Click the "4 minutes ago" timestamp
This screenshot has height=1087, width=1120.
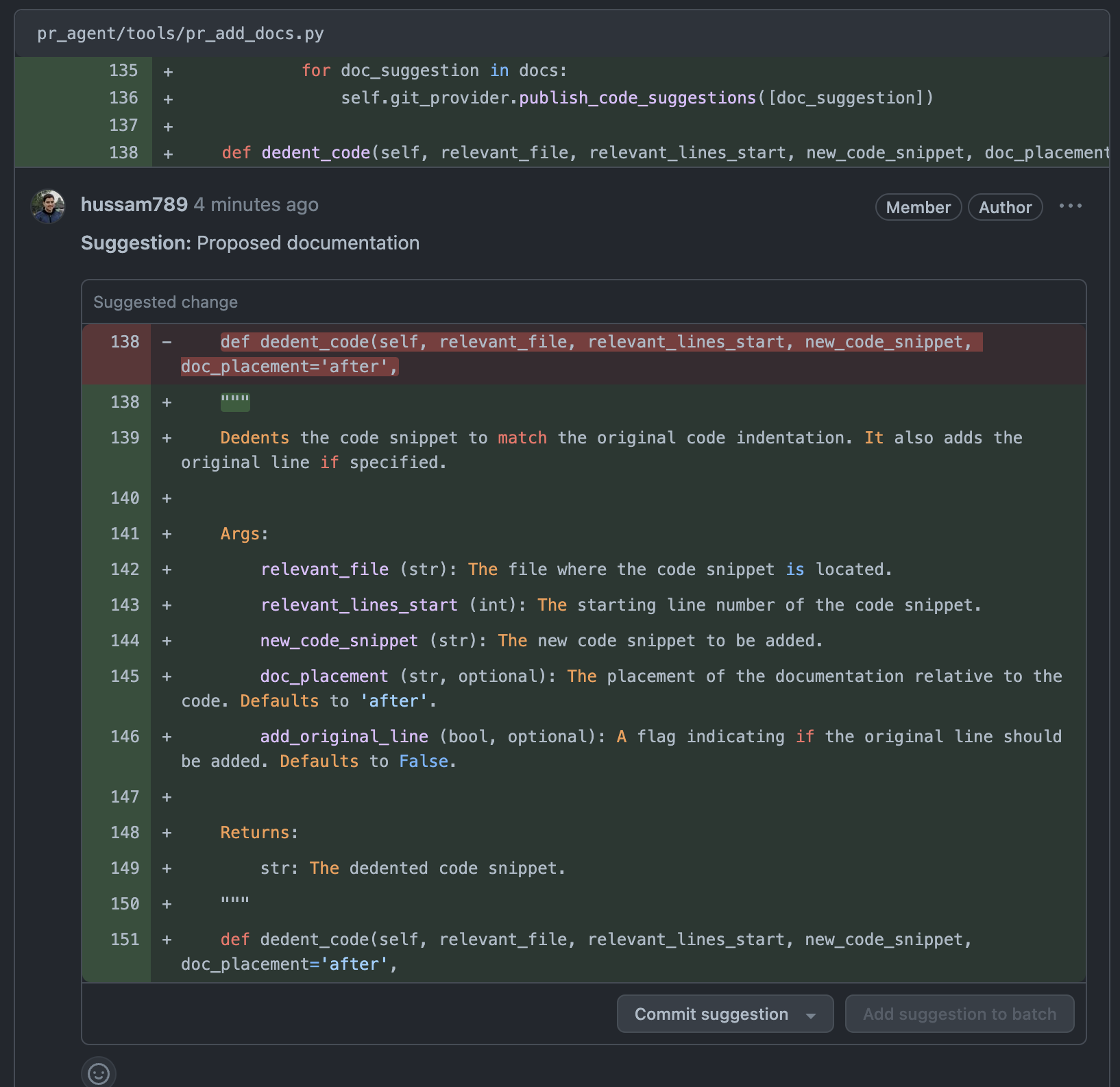coord(256,205)
